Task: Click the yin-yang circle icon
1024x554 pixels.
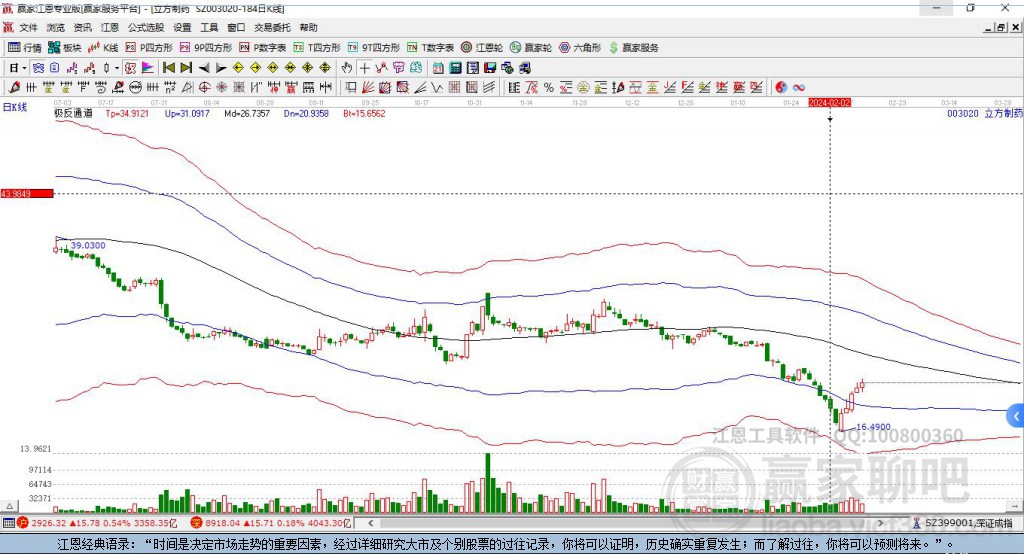Action: 781,87
